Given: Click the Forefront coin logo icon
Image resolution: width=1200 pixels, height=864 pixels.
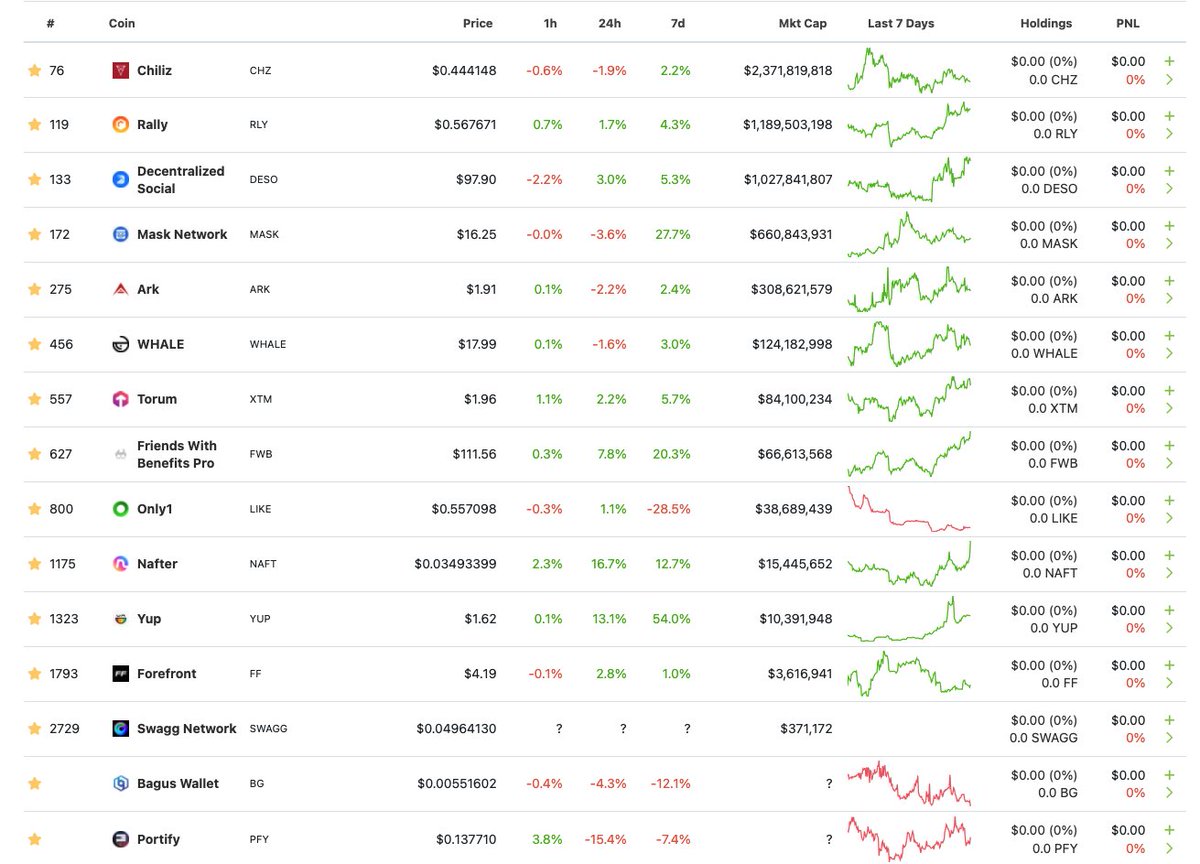Looking at the screenshot, I should (x=120, y=674).
